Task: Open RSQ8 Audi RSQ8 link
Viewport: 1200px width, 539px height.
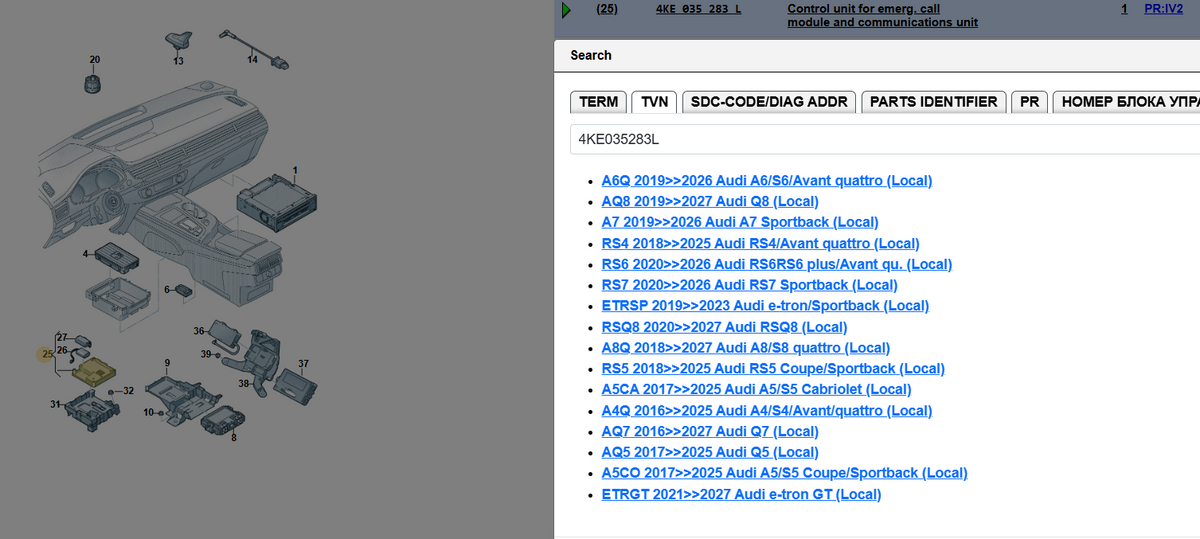Action: (x=724, y=327)
